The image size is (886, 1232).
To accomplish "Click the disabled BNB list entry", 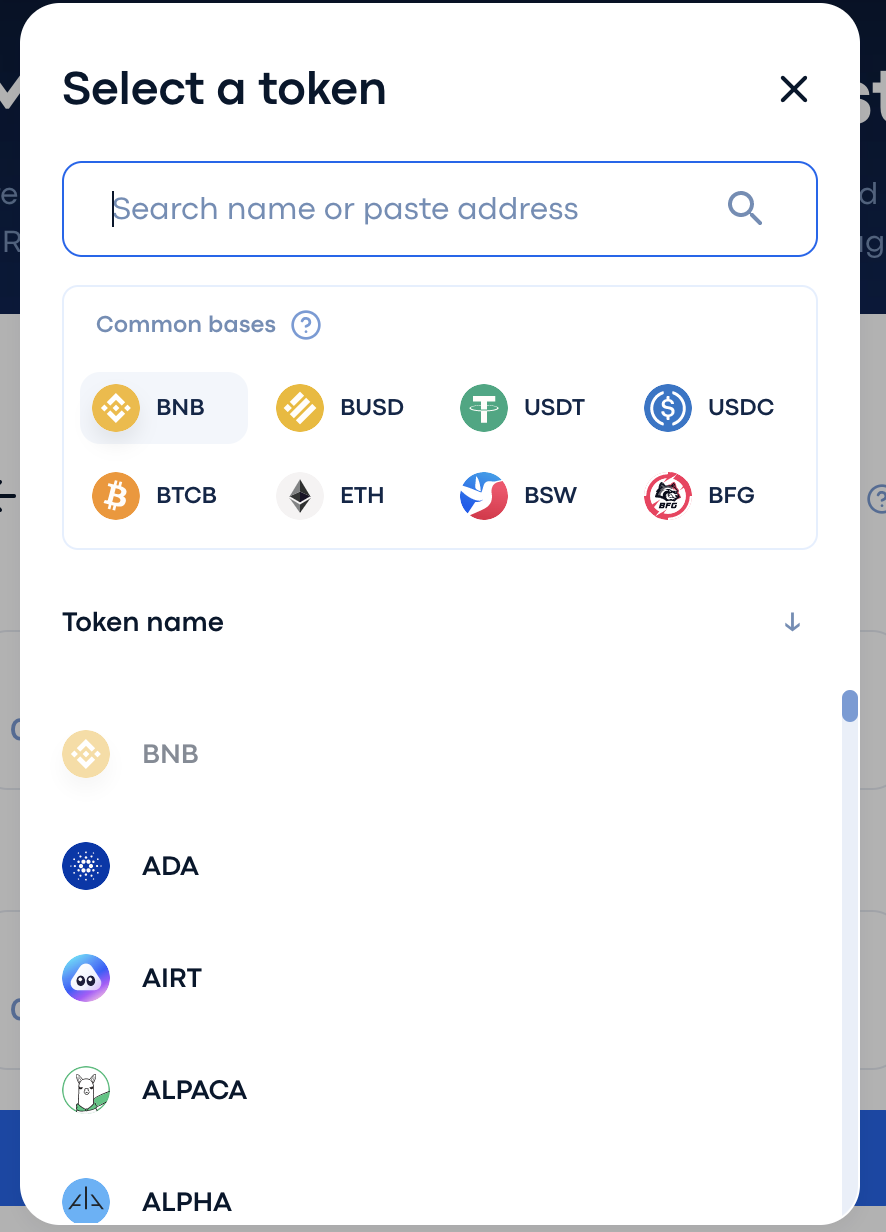I will coord(170,754).
